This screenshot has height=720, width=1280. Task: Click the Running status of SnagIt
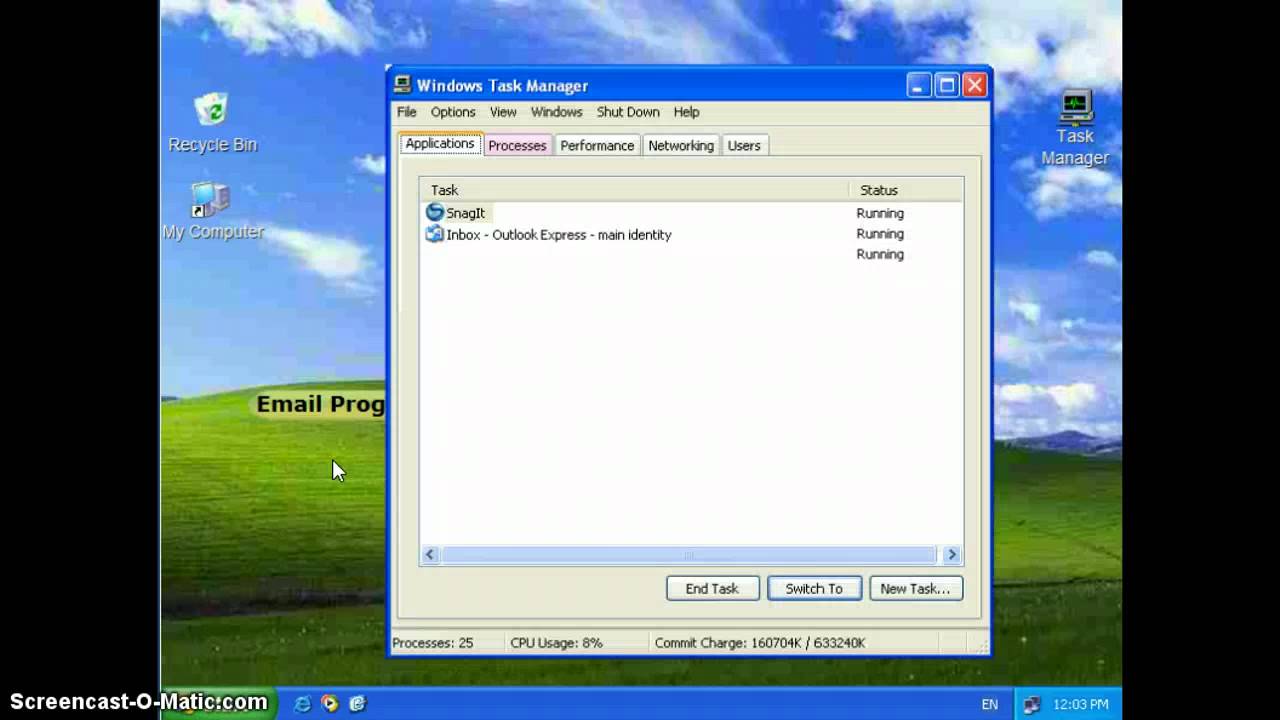click(880, 213)
